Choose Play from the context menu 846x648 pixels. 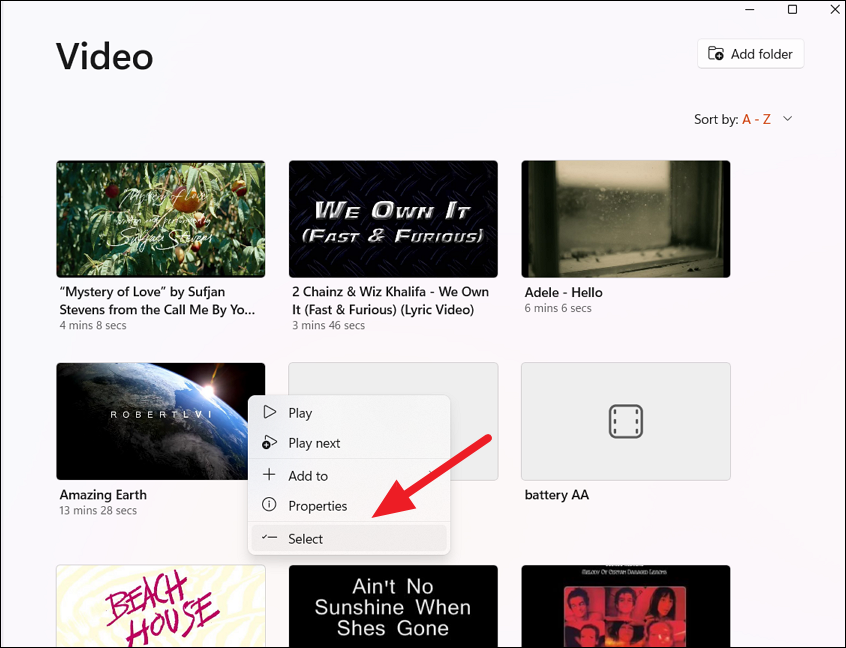pos(349,413)
